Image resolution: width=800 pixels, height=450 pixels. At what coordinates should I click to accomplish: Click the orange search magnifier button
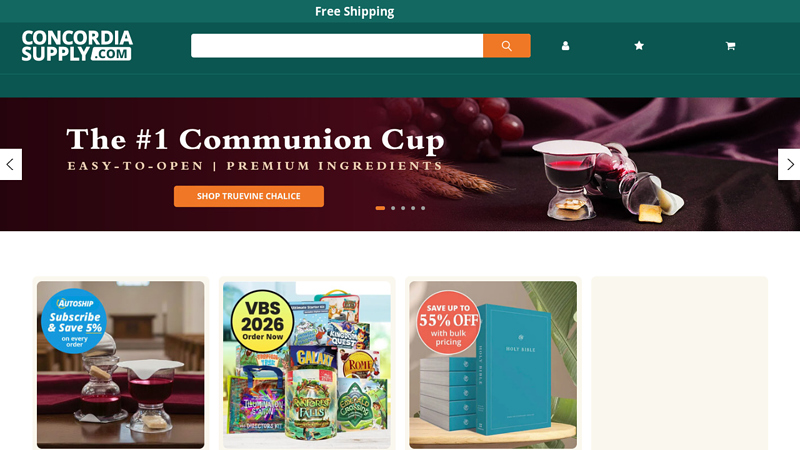[507, 46]
